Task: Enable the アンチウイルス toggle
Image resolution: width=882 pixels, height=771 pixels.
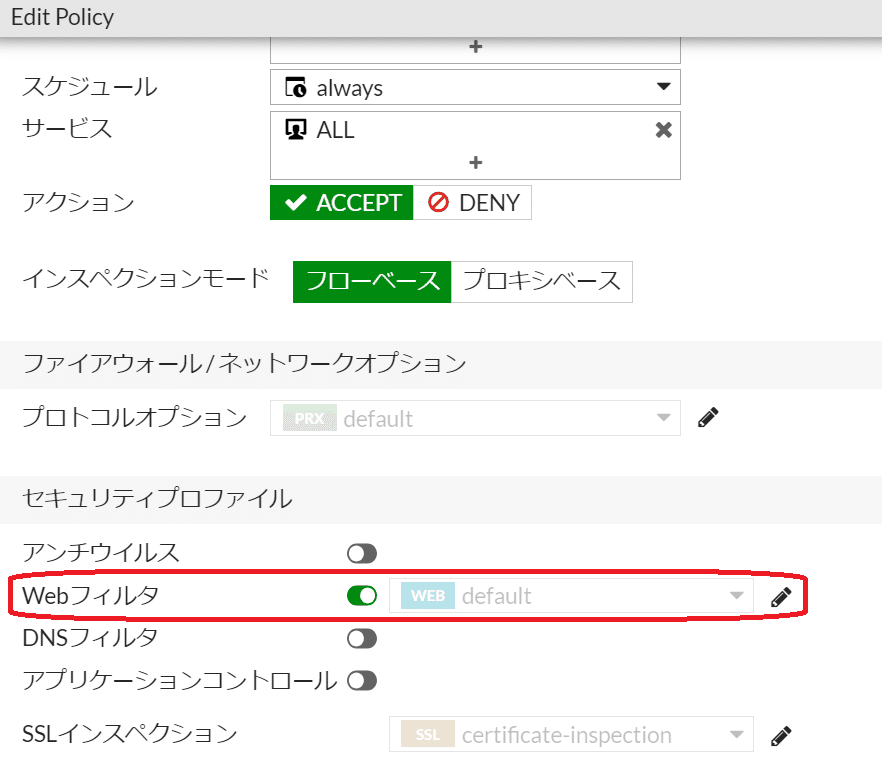Action: tap(362, 553)
